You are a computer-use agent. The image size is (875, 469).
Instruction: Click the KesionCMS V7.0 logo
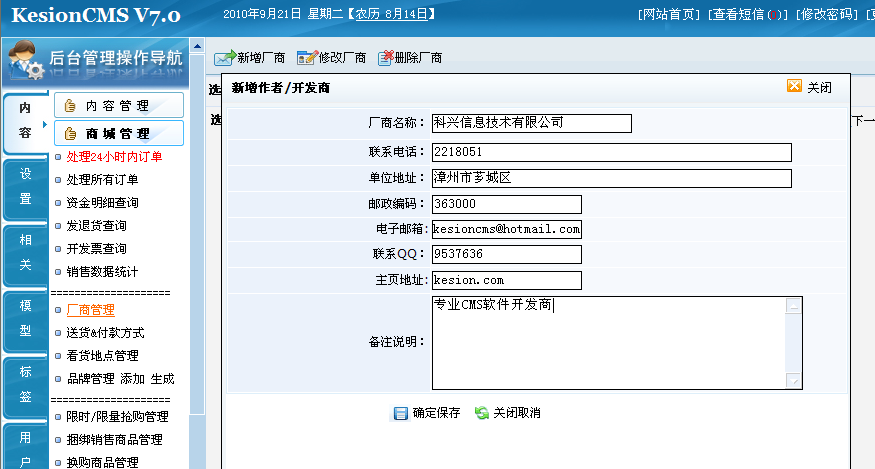pos(96,15)
